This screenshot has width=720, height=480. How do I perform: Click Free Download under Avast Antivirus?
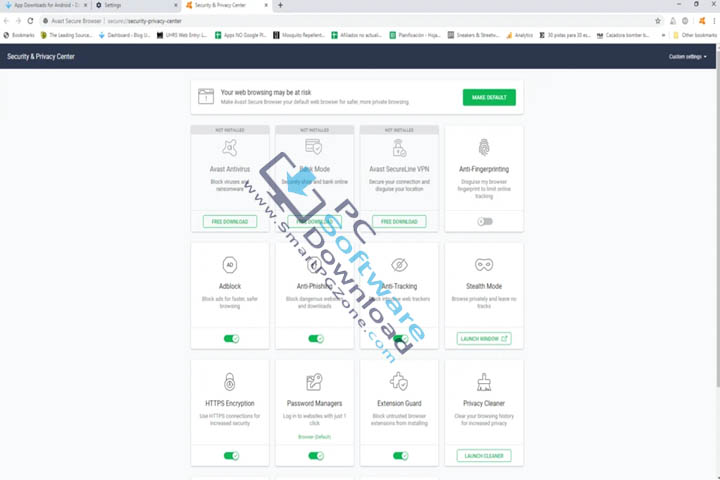click(230, 221)
